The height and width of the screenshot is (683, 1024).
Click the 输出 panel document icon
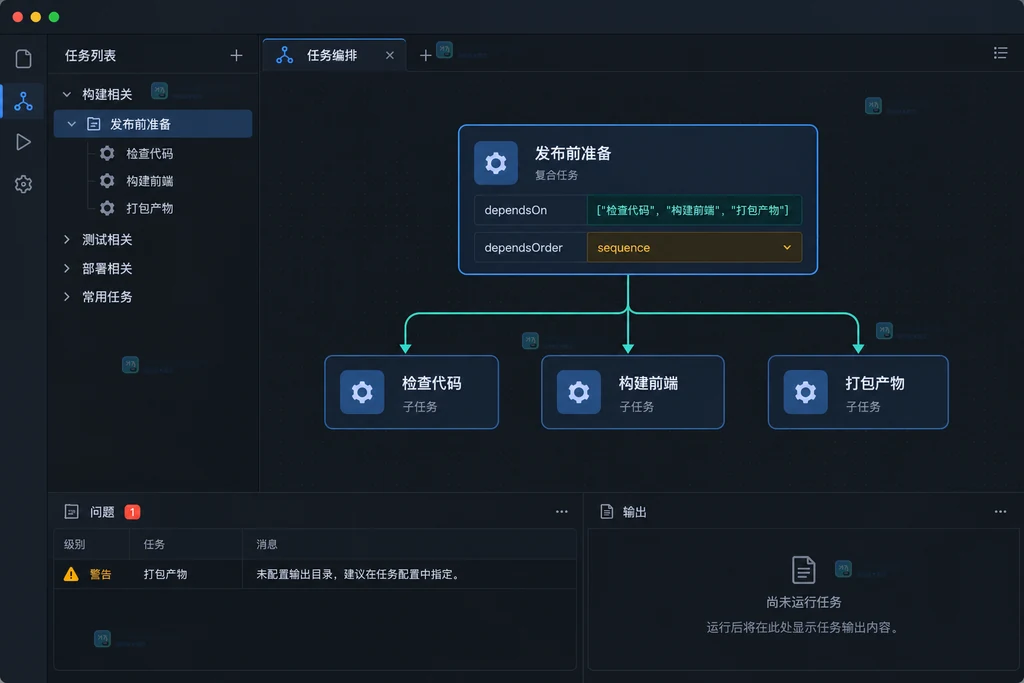click(607, 512)
